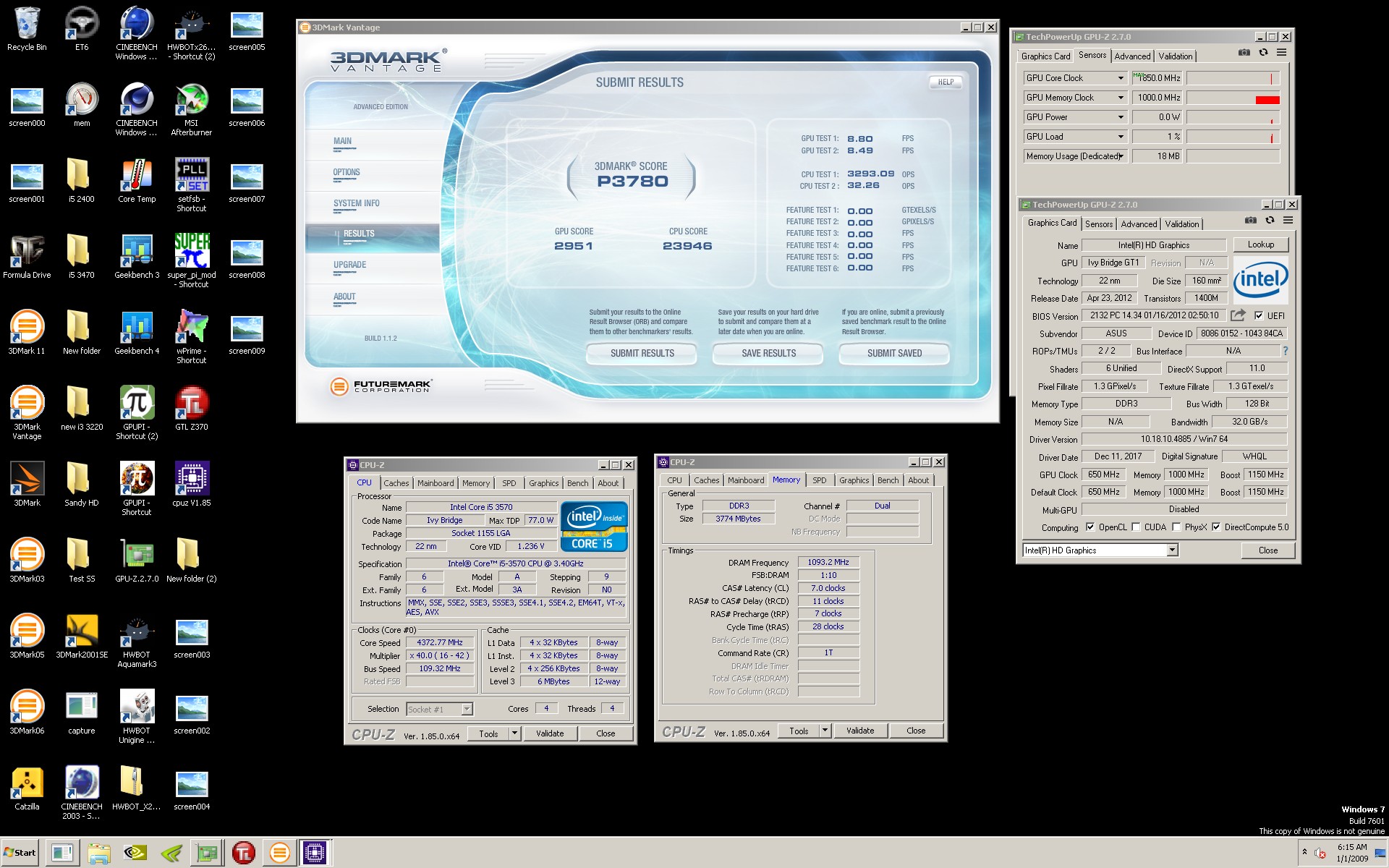Launch the Core Temp desktop icon

click(137, 181)
